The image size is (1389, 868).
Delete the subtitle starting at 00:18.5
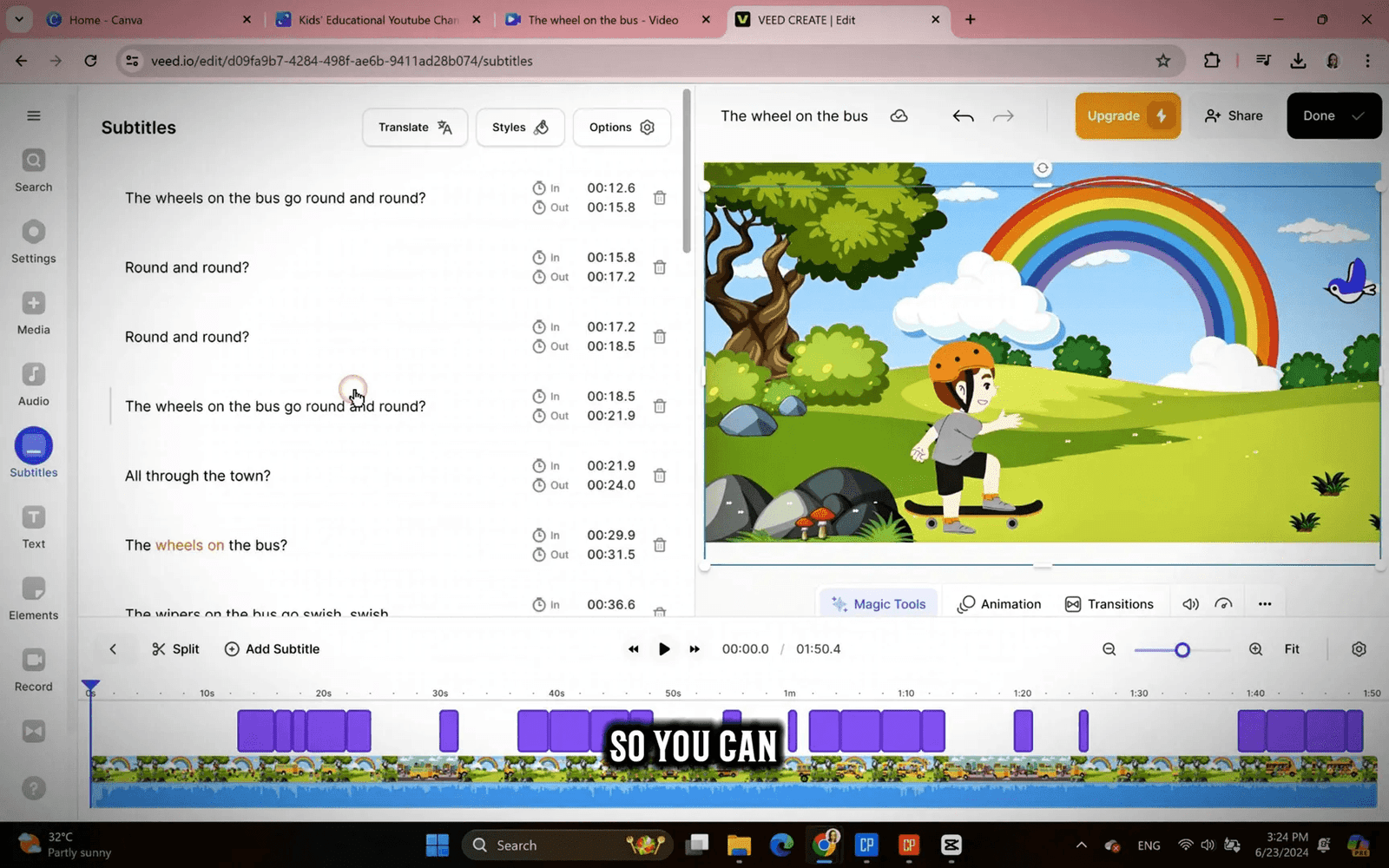coord(660,406)
